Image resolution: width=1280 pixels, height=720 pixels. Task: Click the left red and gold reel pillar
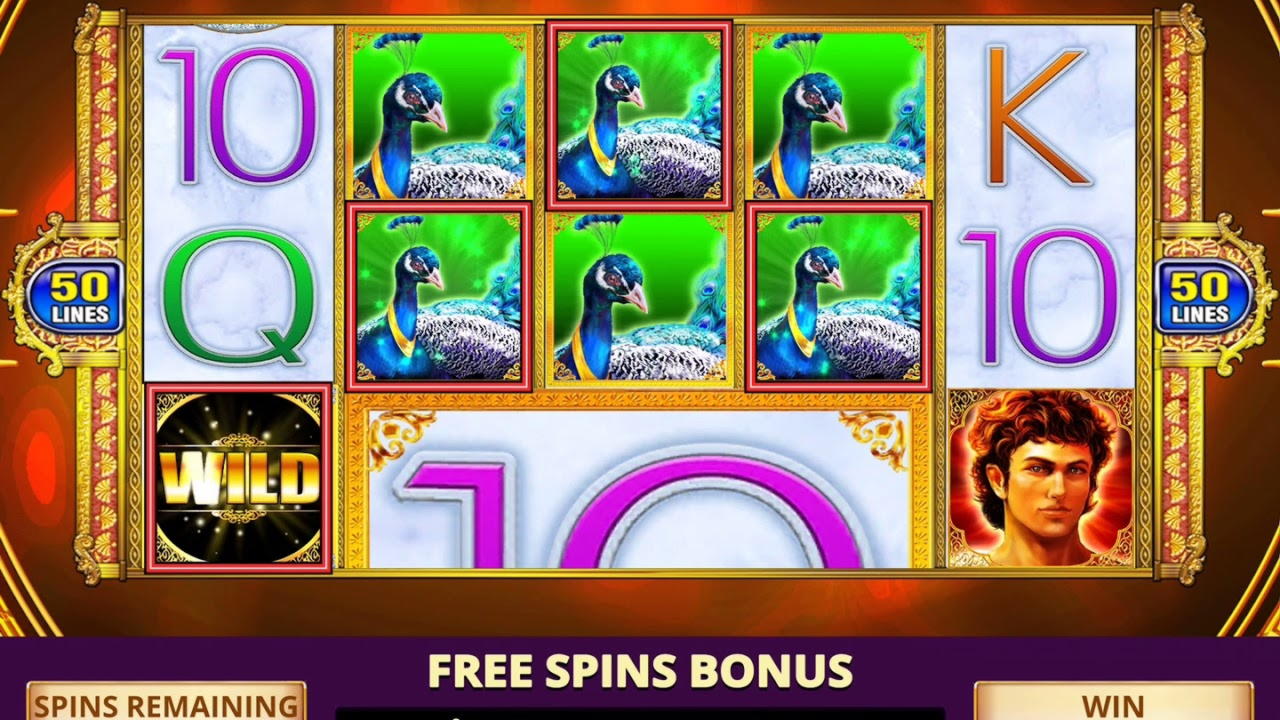coord(98,296)
